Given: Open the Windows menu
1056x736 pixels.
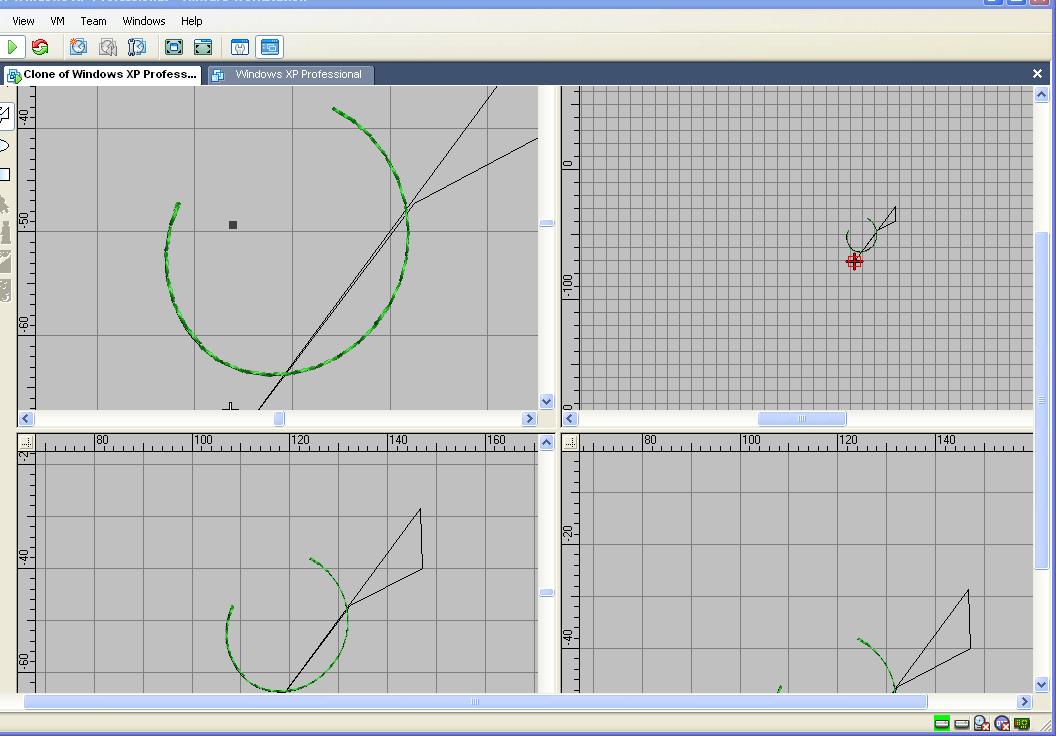Looking at the screenshot, I should (x=144, y=20).
